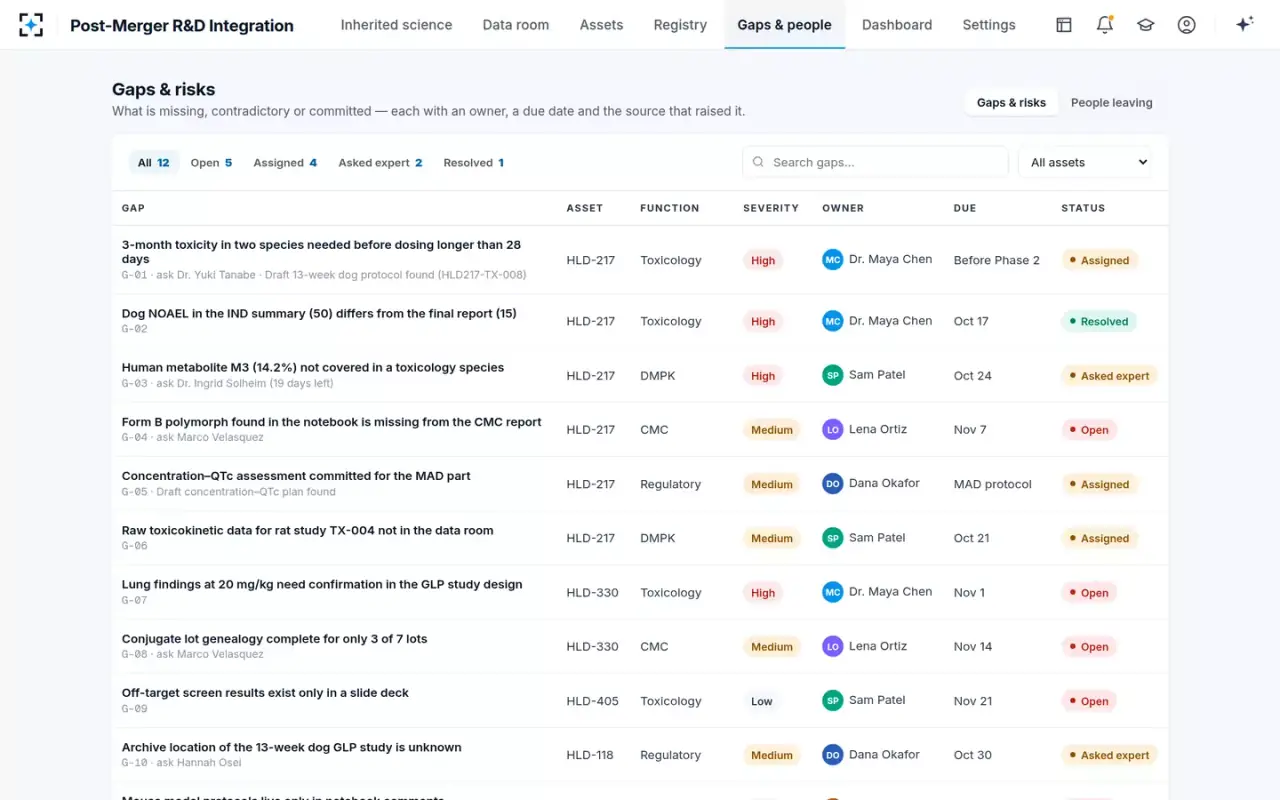Switch to Inherited science tab
This screenshot has height=800, width=1280.
396,25
